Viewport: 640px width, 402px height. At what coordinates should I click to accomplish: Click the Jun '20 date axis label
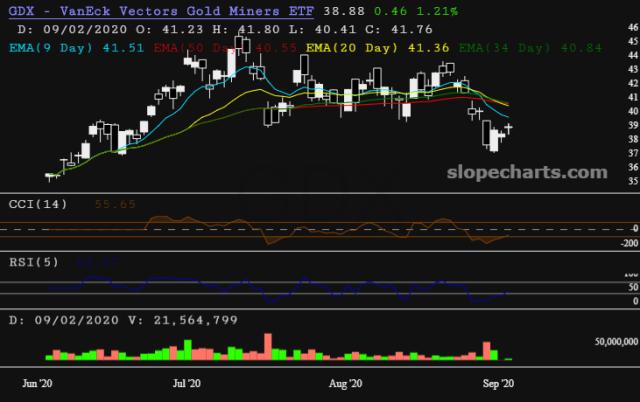coord(37,384)
